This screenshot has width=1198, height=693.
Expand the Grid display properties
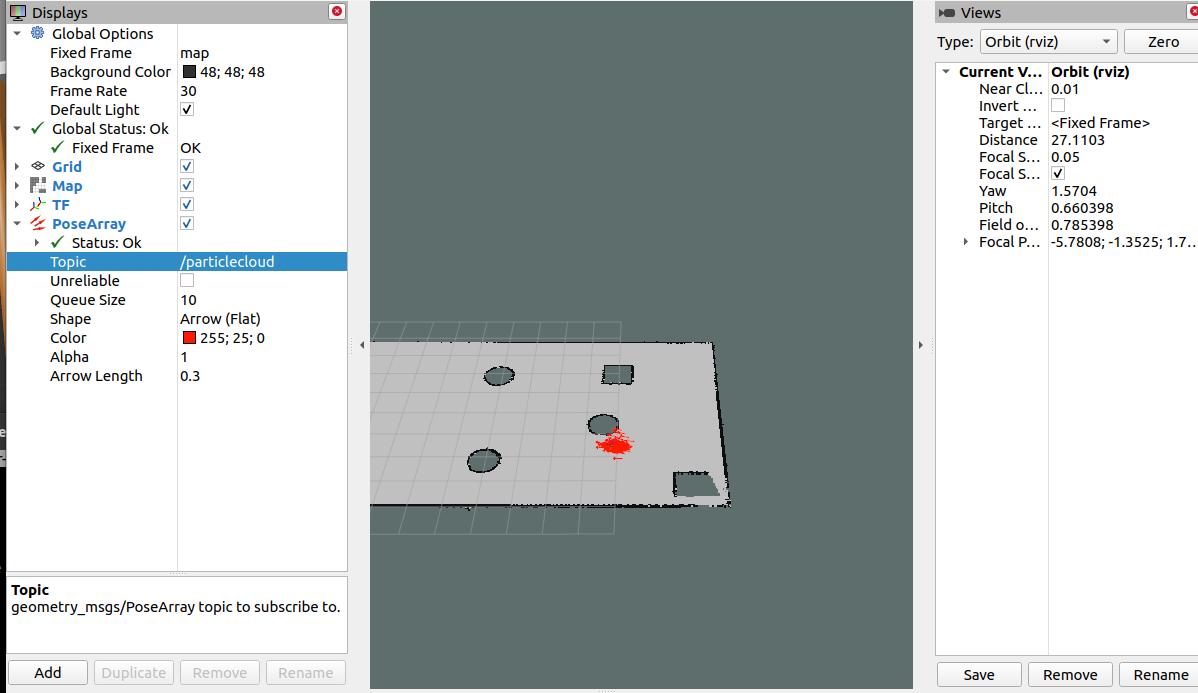point(17,167)
